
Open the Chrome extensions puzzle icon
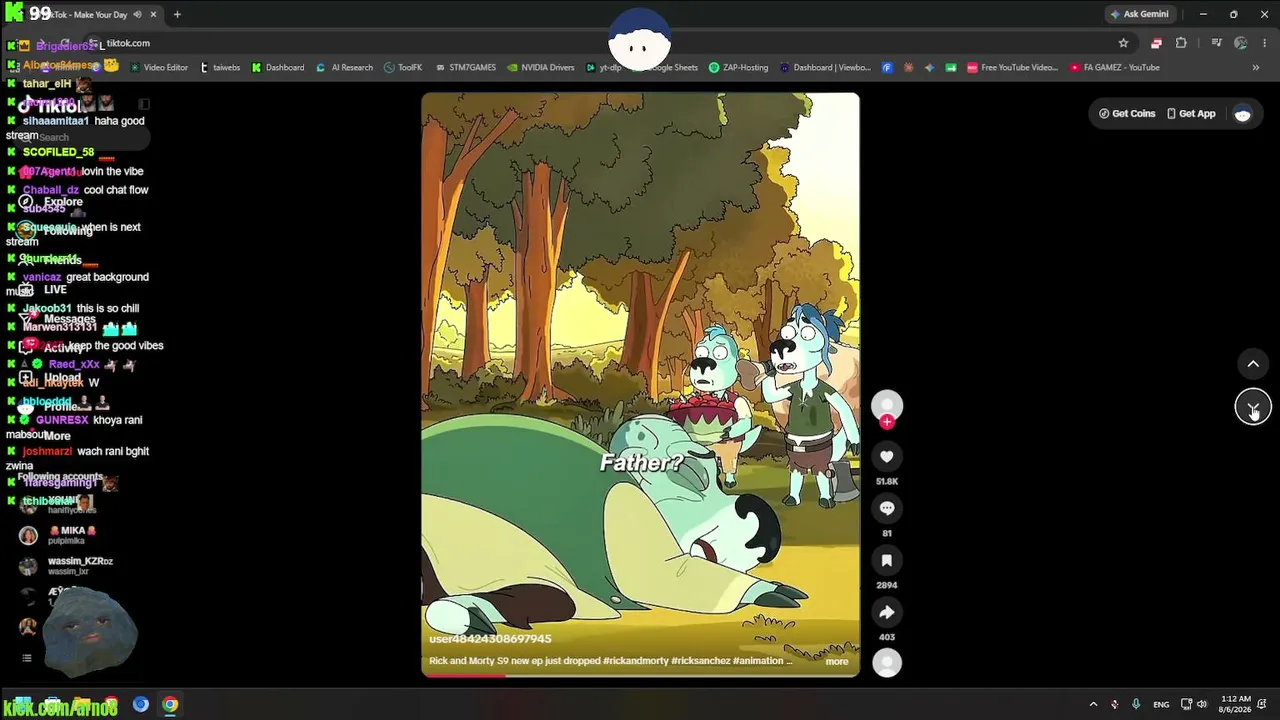1181,43
